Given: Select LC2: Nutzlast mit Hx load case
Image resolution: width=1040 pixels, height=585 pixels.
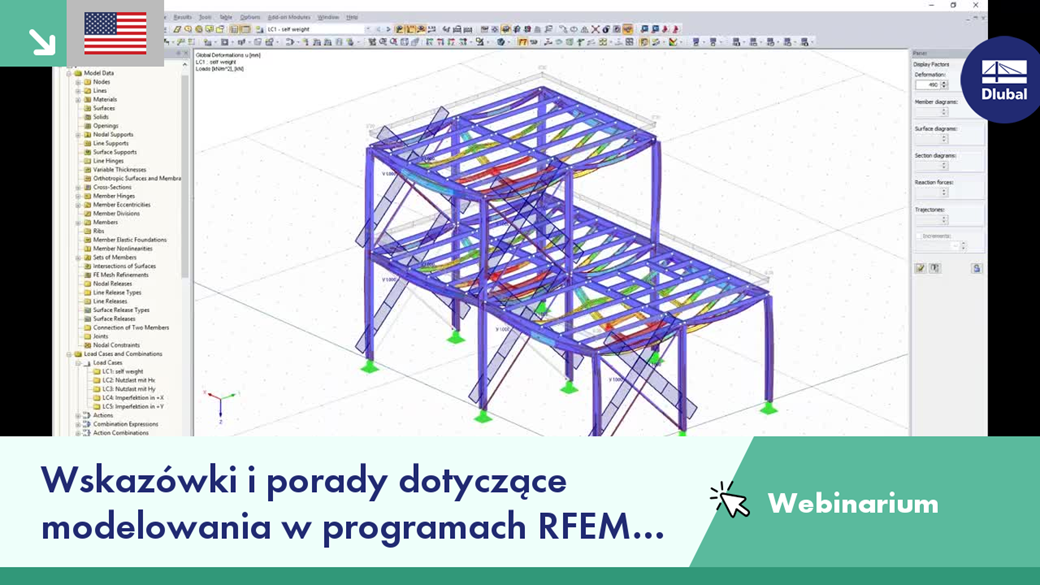Looking at the screenshot, I should click(129, 380).
